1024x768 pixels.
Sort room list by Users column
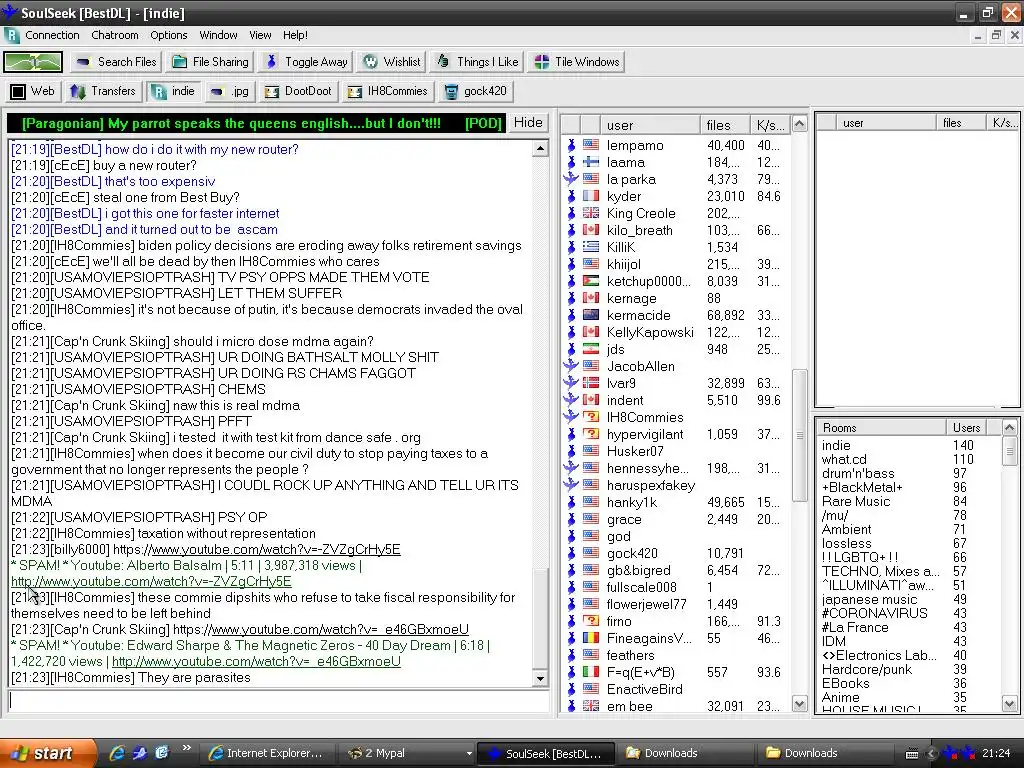click(966, 428)
